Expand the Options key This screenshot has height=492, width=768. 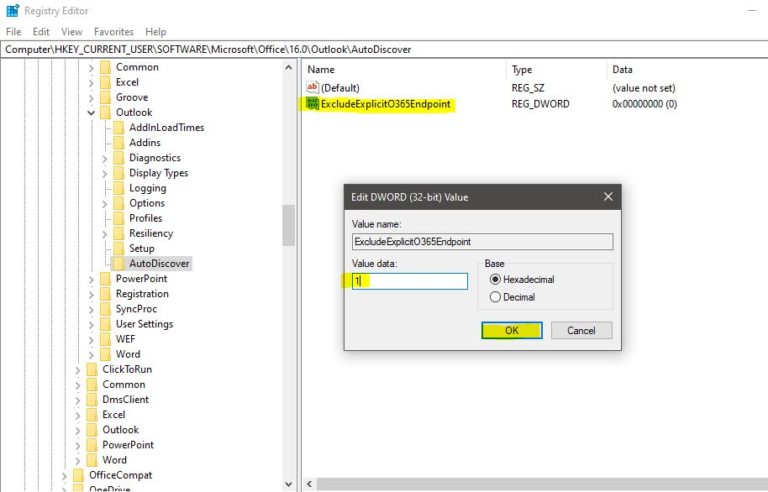(x=104, y=203)
